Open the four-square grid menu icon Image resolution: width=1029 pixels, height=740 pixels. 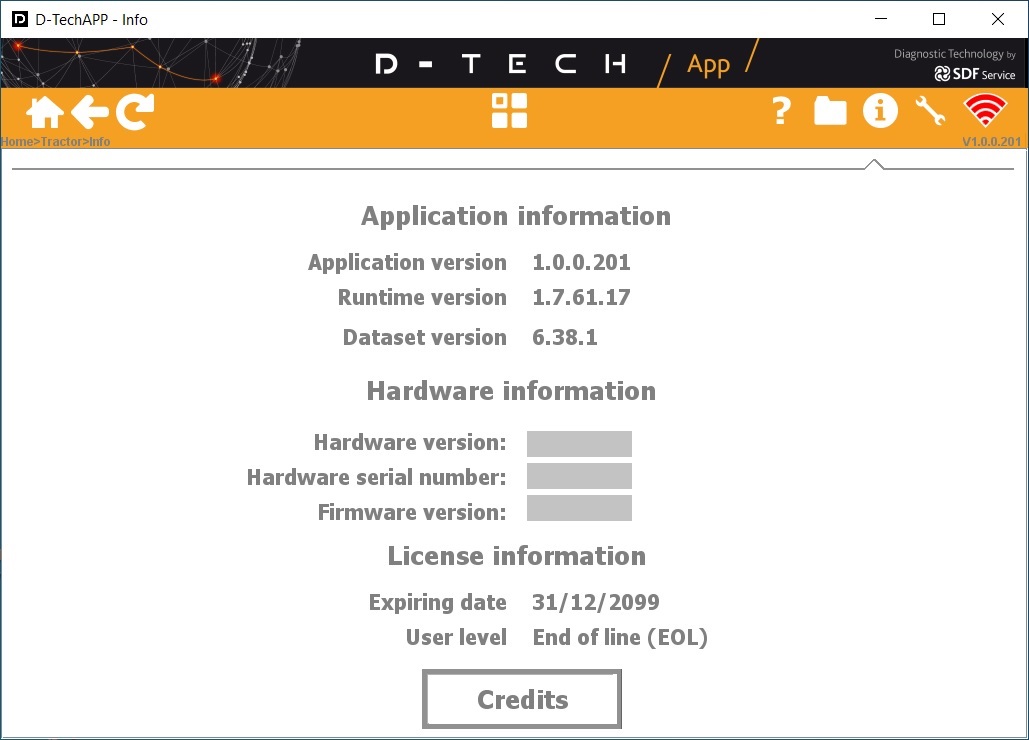[509, 110]
